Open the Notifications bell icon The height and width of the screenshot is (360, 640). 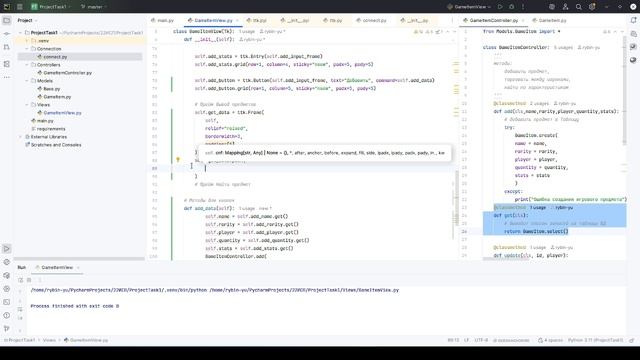coord(633,20)
